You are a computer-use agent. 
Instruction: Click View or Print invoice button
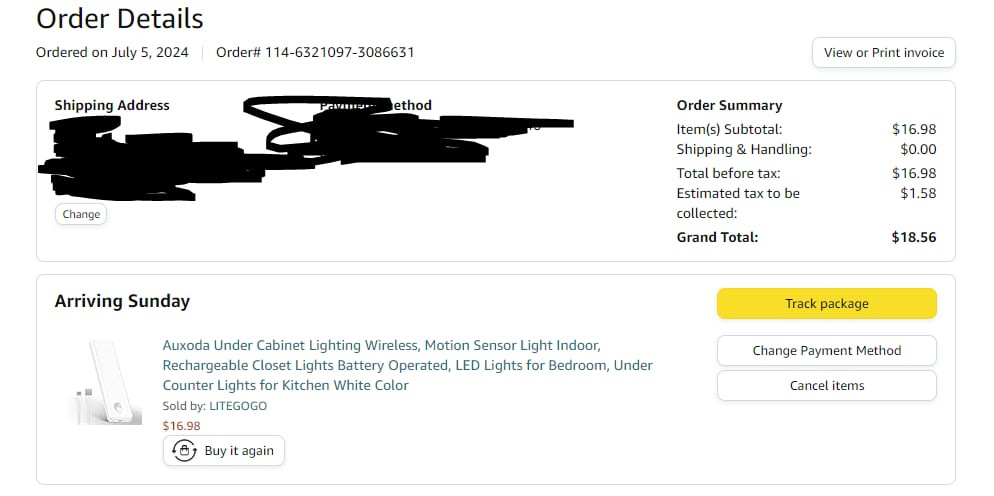[884, 53]
